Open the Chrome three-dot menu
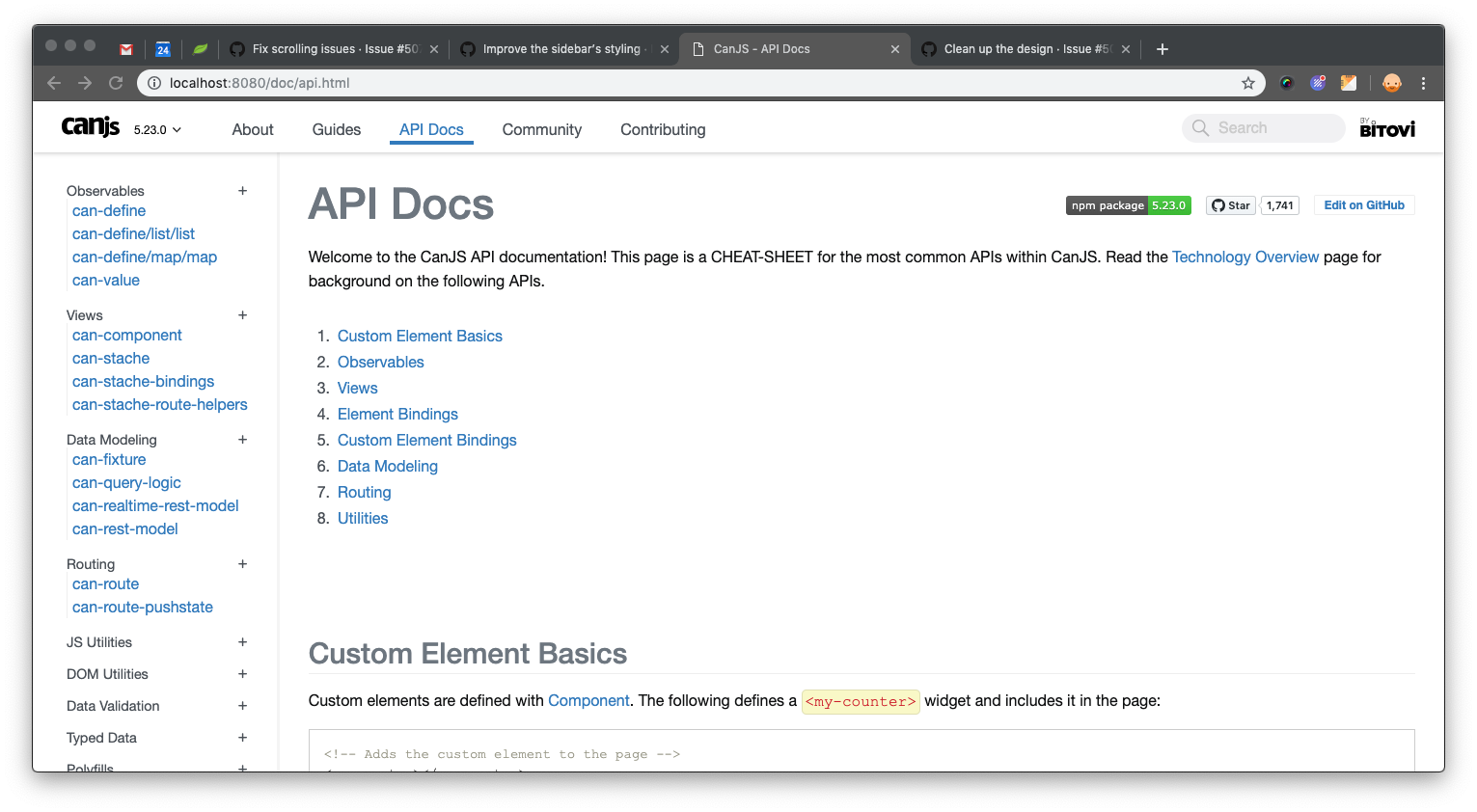 1423,83
